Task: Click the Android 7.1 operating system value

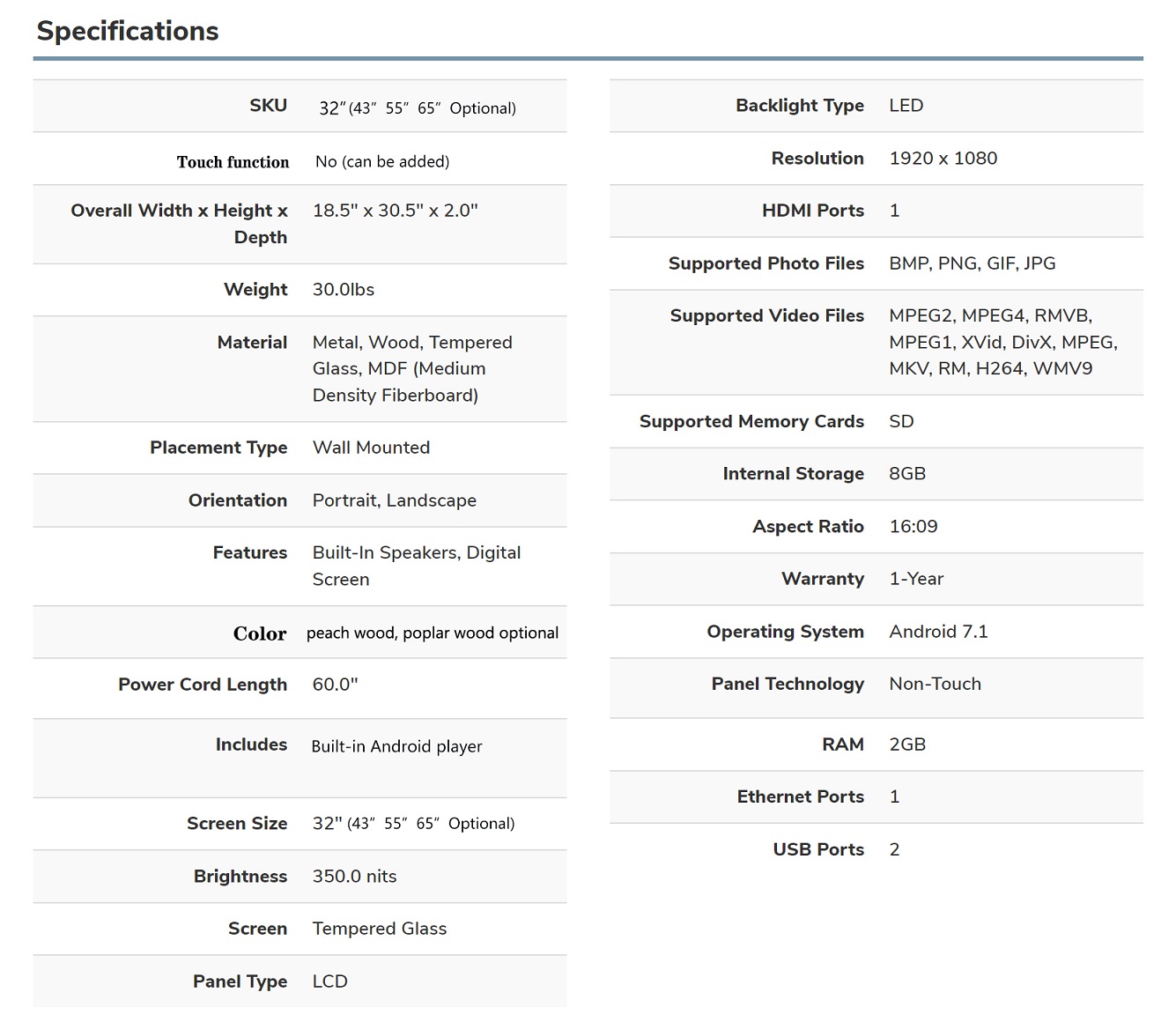Action: tap(938, 632)
